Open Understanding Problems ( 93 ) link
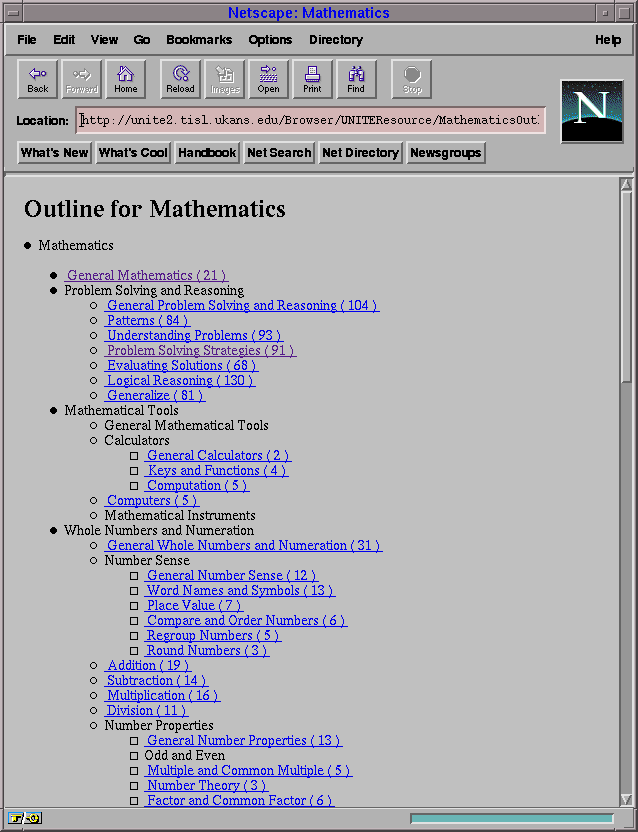This screenshot has height=832, width=638. coord(194,335)
